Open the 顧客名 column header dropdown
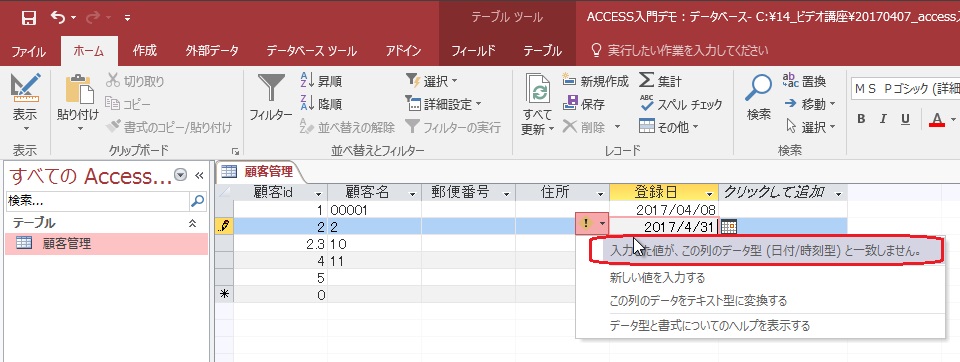The height and width of the screenshot is (362, 960). [x=412, y=194]
